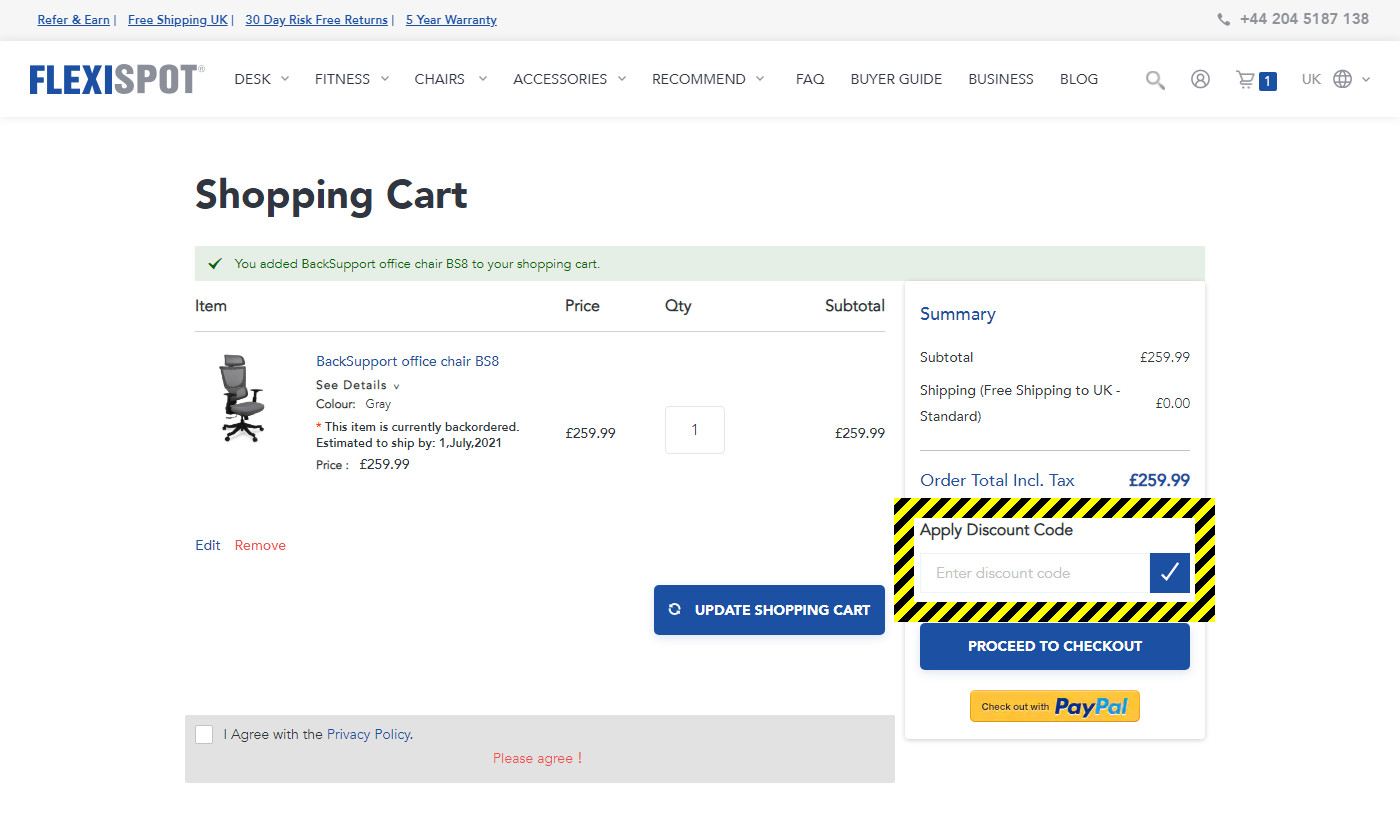This screenshot has width=1400, height=820.
Task: Expand the DESK menu chevron
Action: [x=285, y=79]
